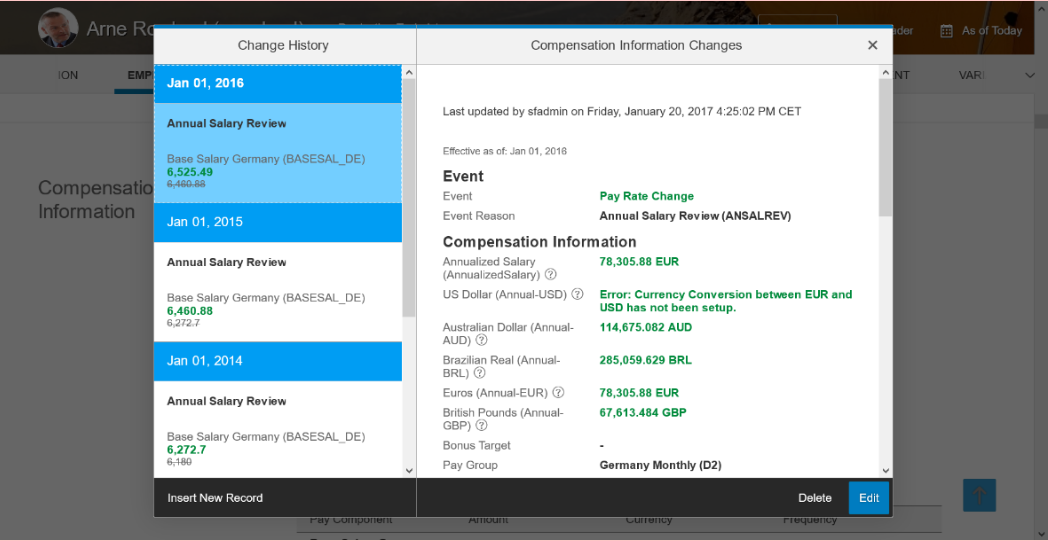Image resolution: width=1048 pixels, height=541 pixels.
Task: Click Insert New Record
Action: coord(215,498)
